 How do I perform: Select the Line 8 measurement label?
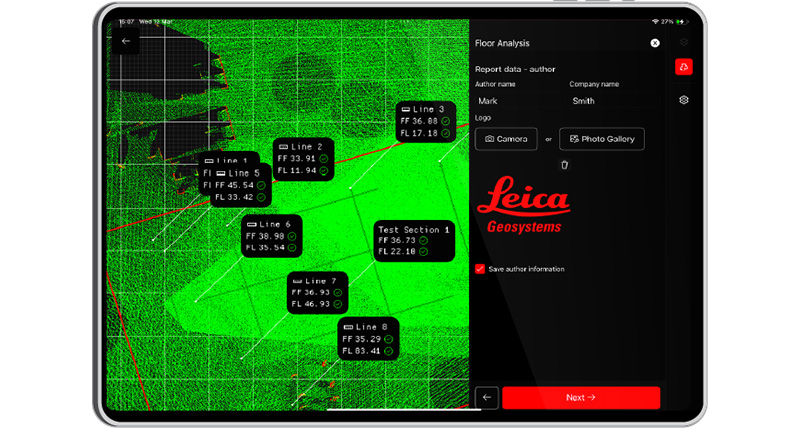pos(368,339)
